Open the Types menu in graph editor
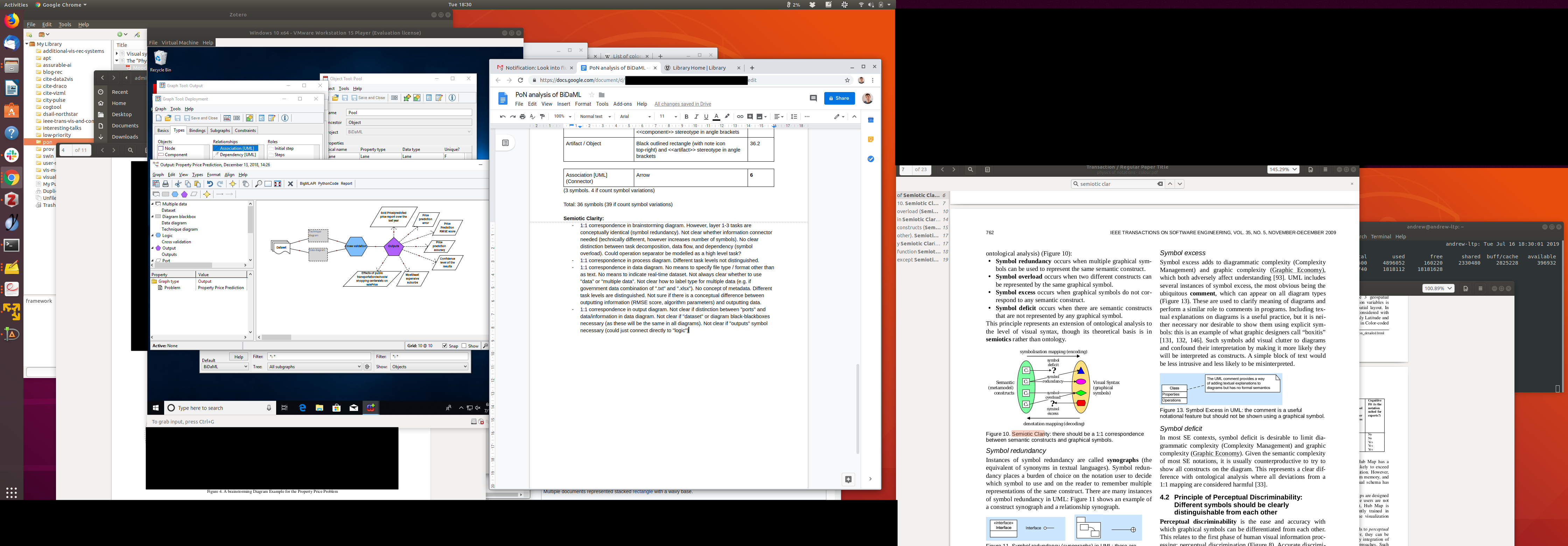Image resolution: width=1568 pixels, height=546 pixels. (197, 175)
